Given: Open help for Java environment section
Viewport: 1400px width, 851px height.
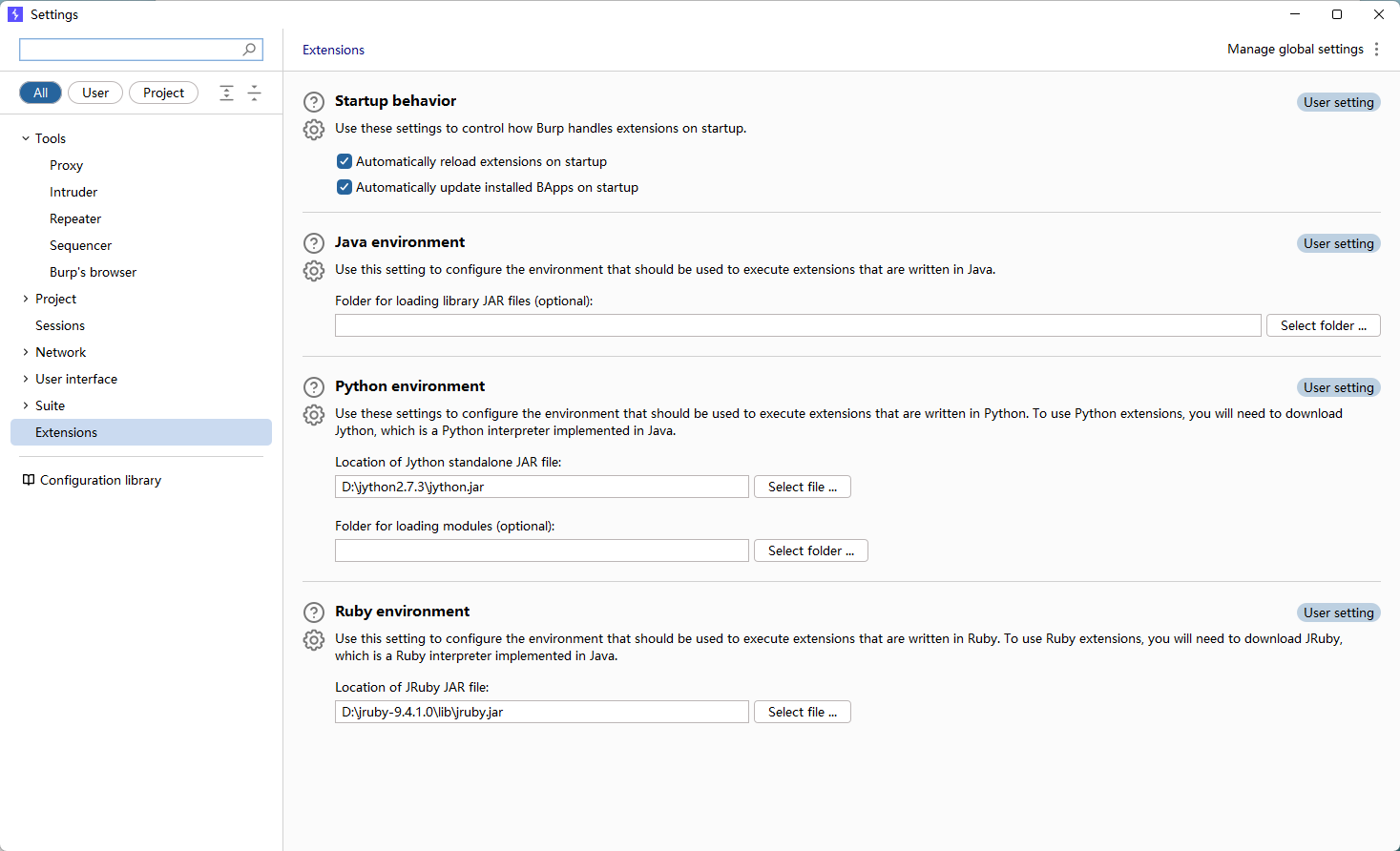Looking at the screenshot, I should [x=314, y=243].
